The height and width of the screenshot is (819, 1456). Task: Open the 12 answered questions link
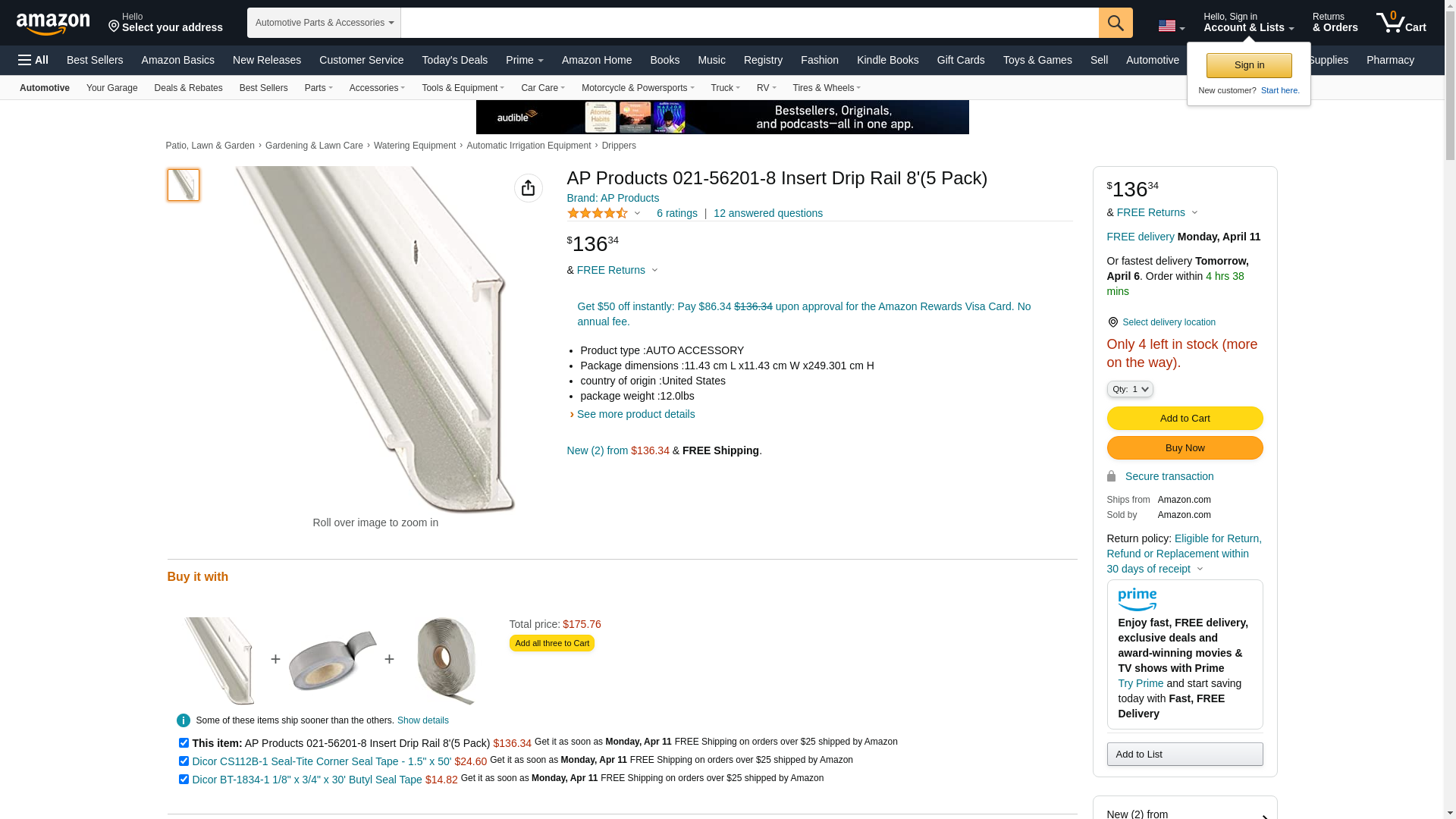[767, 214]
